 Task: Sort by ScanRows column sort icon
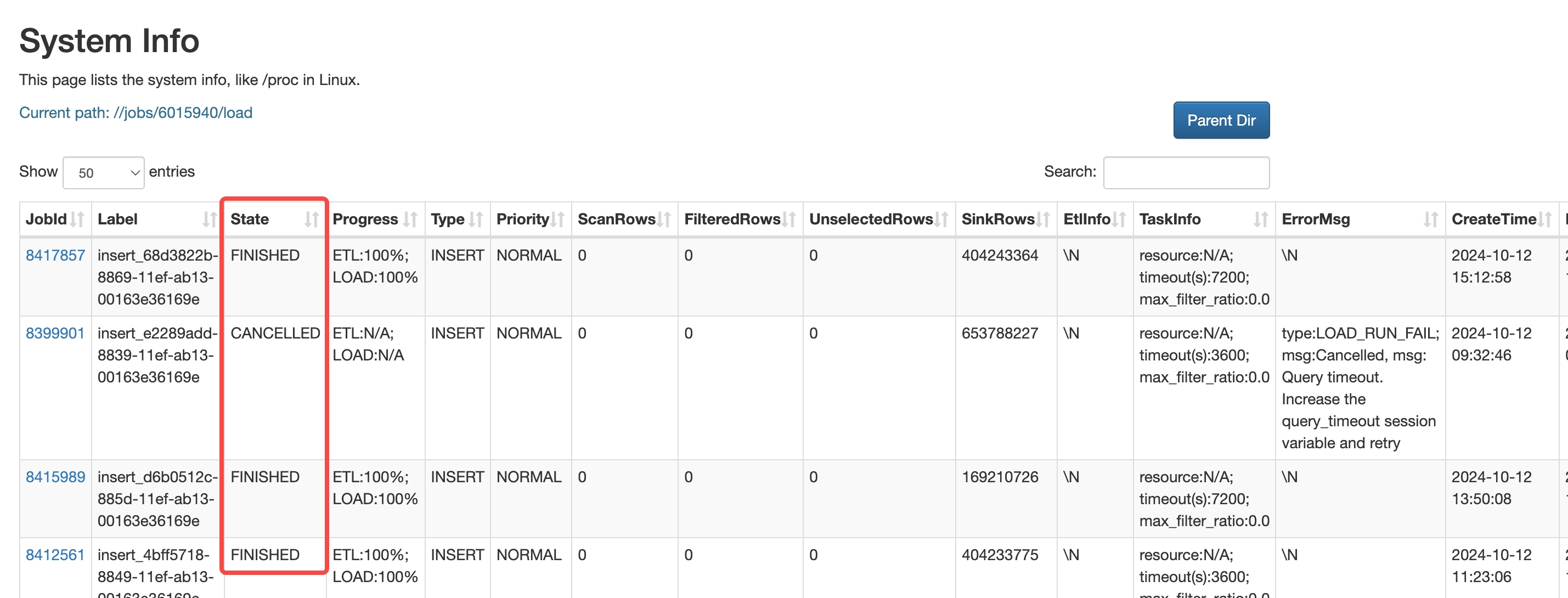(x=663, y=219)
